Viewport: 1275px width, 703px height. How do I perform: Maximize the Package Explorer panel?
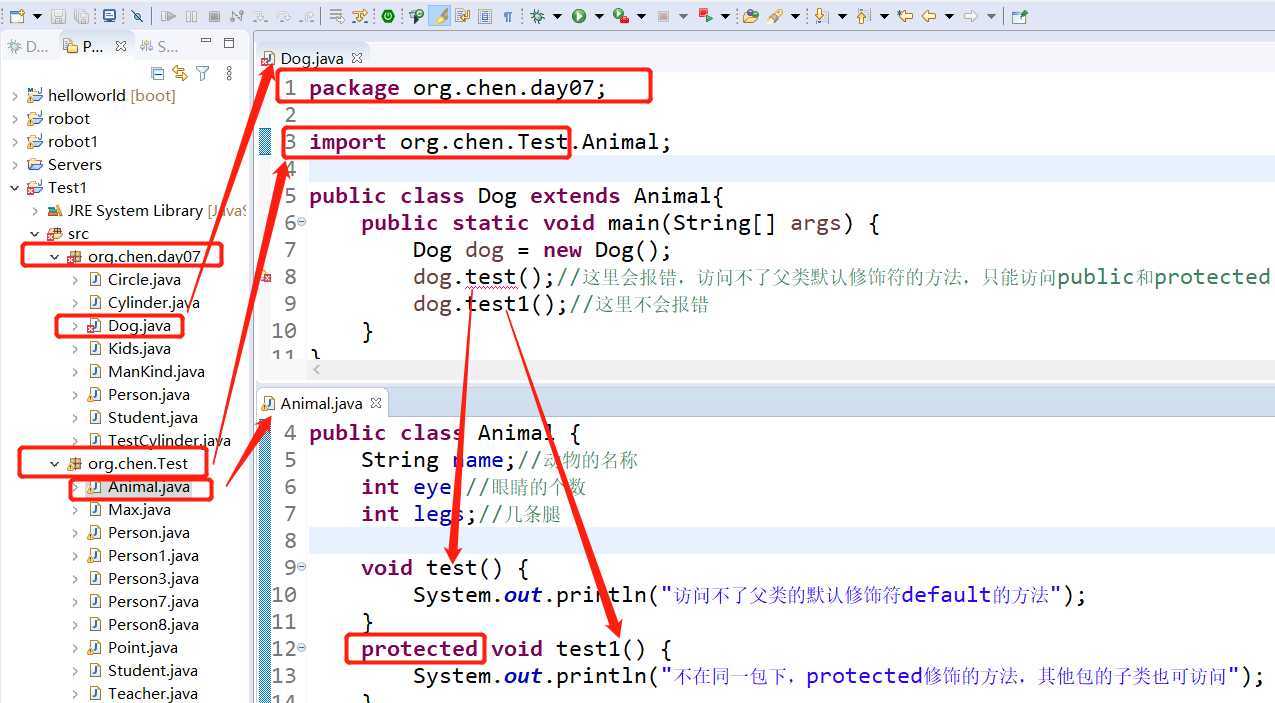(x=229, y=43)
